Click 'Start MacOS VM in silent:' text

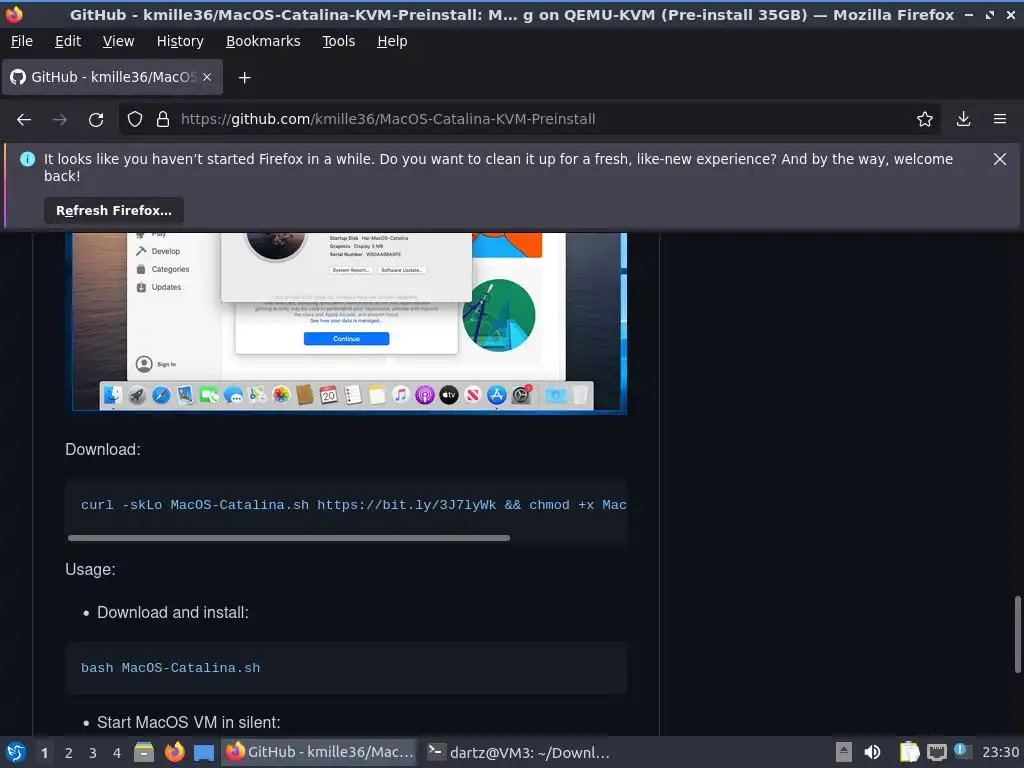click(x=188, y=722)
